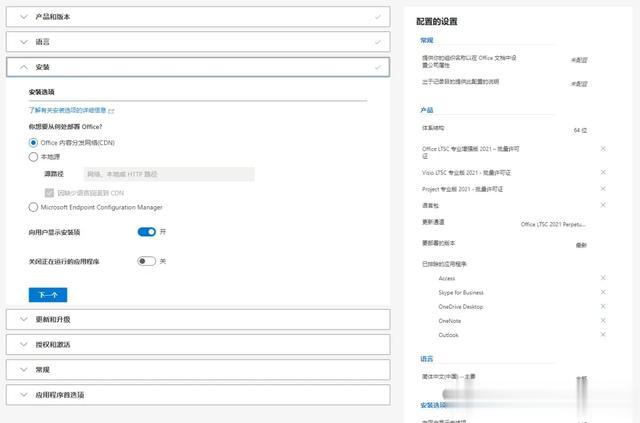Click the external link icon beside details link
The image size is (640, 423).
coord(111,111)
